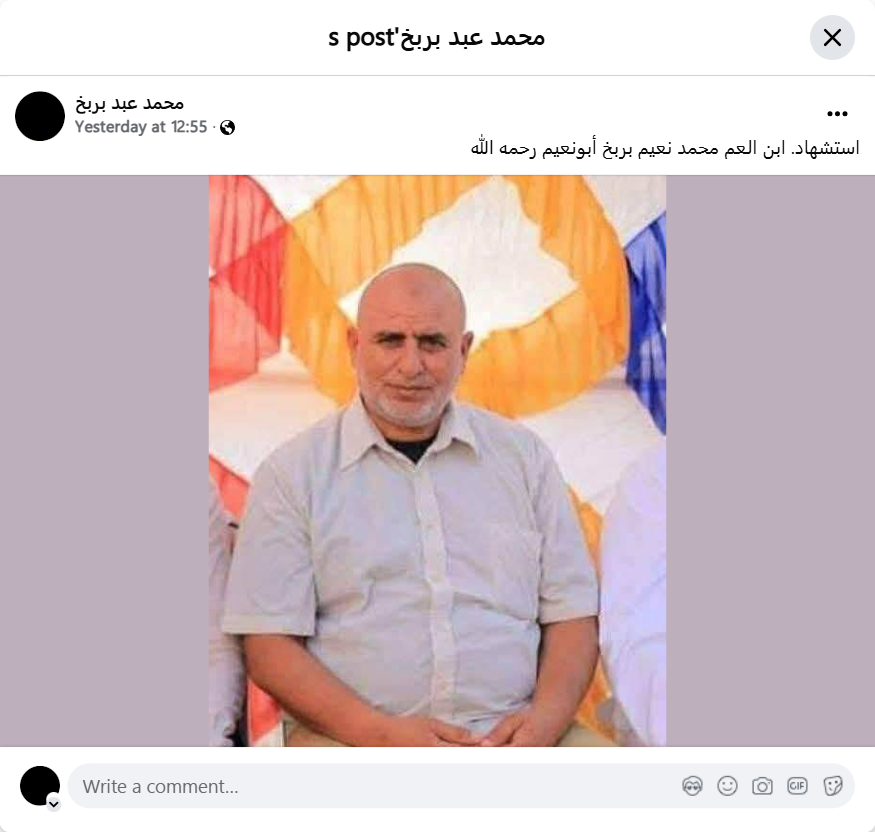Click the globe public audience icon

pos(227,128)
